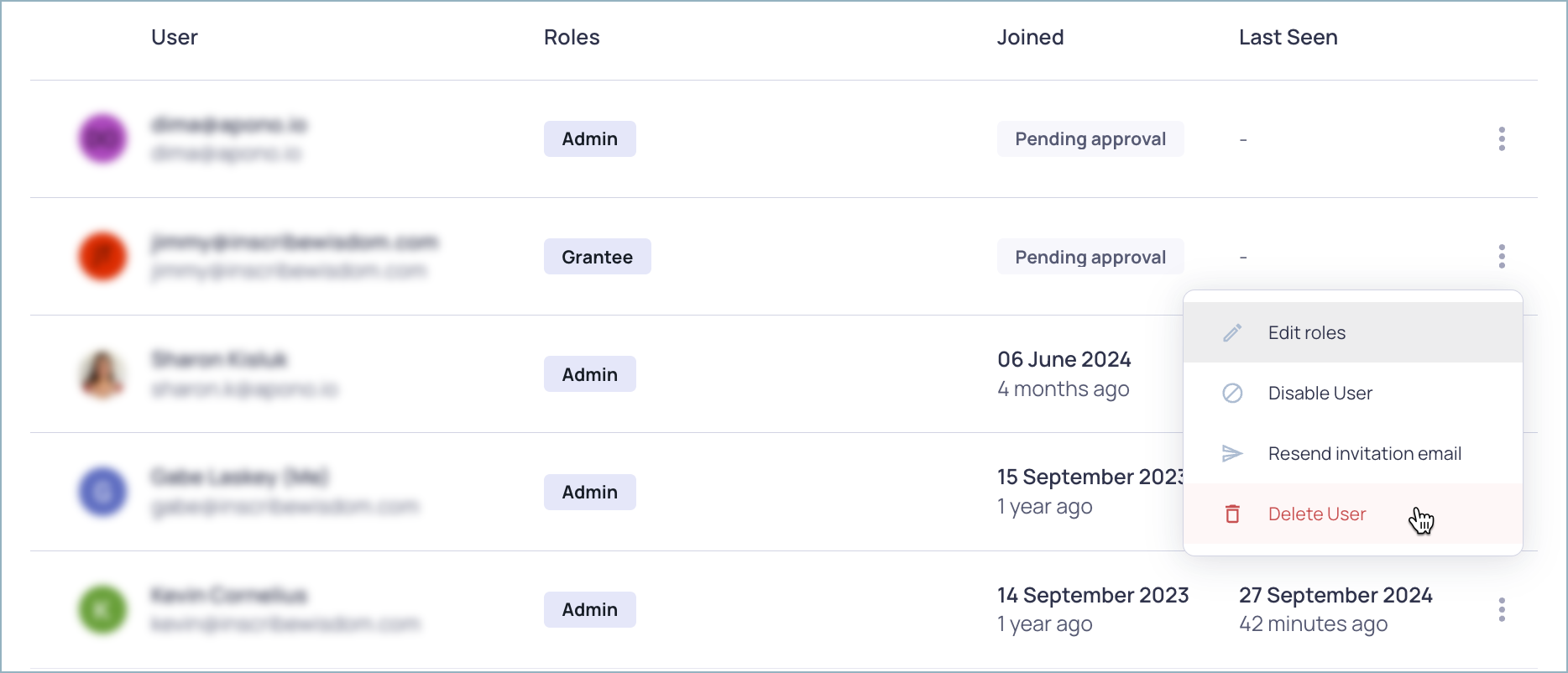Screen dimensions: 1568x673
Task: Open the three-dot menu for the first pending Admin
Action: click(x=1502, y=139)
